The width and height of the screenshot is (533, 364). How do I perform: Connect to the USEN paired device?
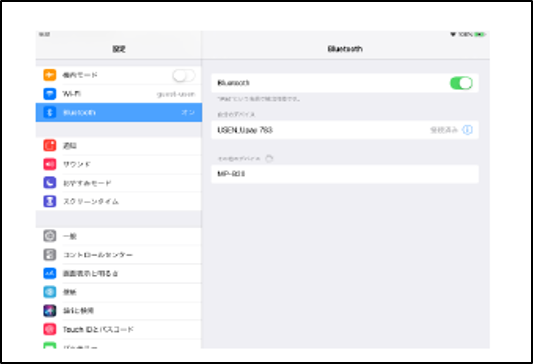tap(345, 130)
